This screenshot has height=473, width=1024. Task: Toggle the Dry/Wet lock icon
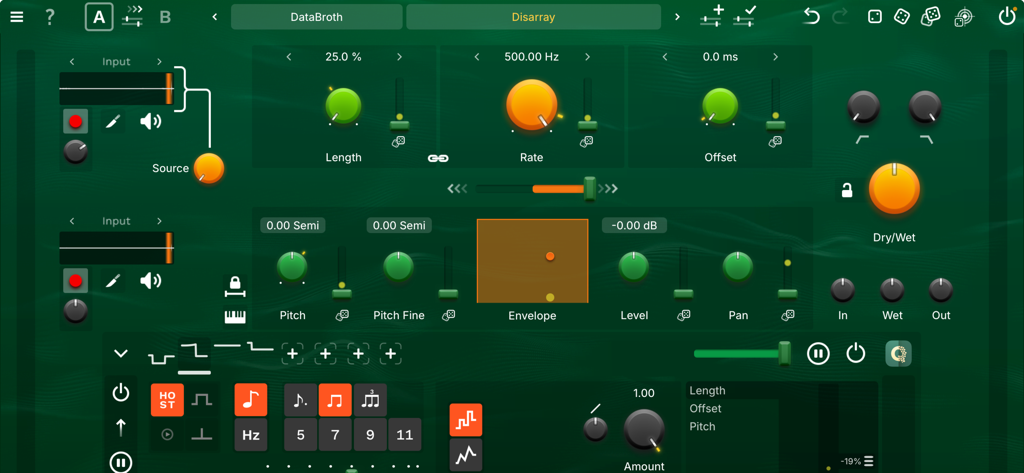(x=846, y=191)
